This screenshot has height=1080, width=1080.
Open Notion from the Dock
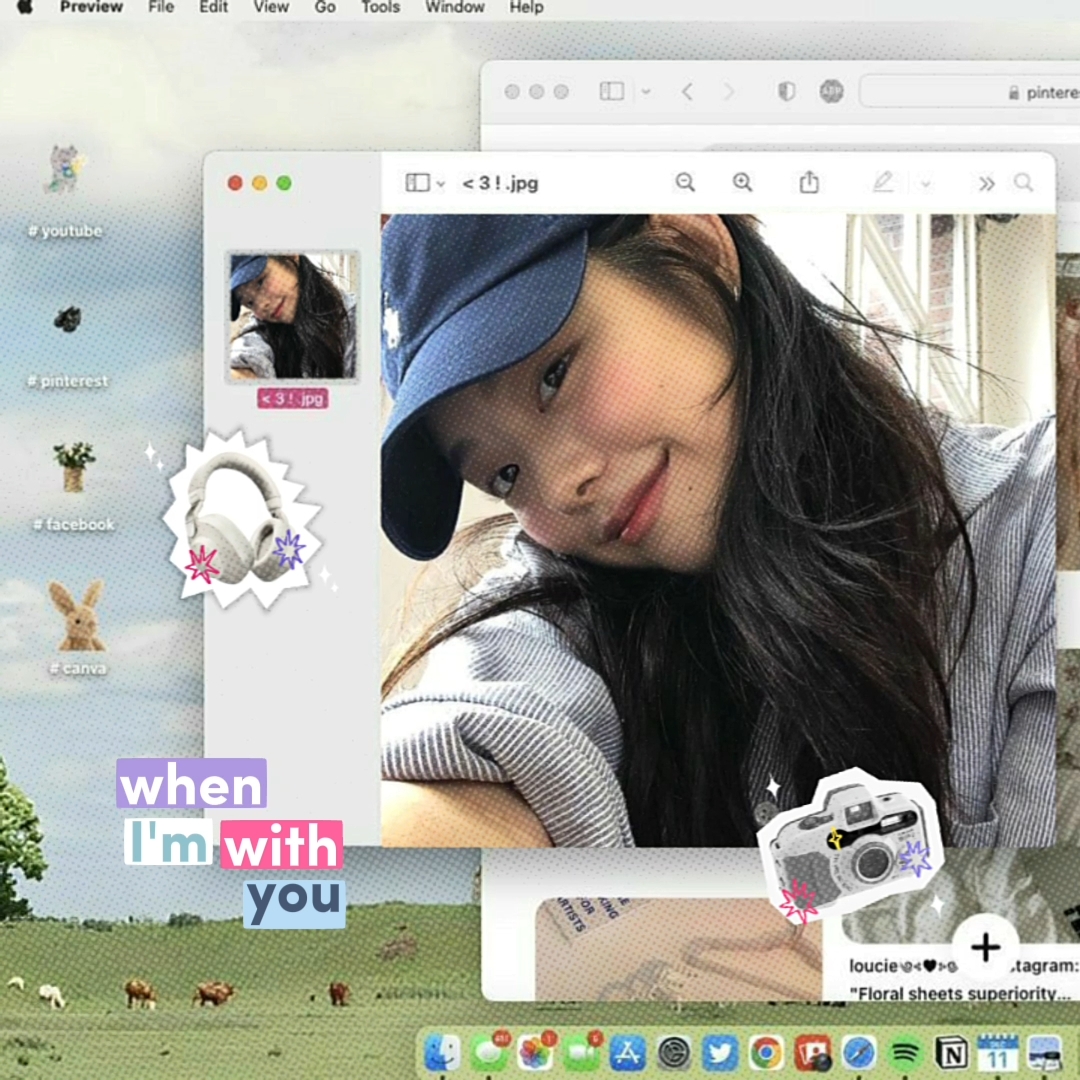coord(951,1052)
